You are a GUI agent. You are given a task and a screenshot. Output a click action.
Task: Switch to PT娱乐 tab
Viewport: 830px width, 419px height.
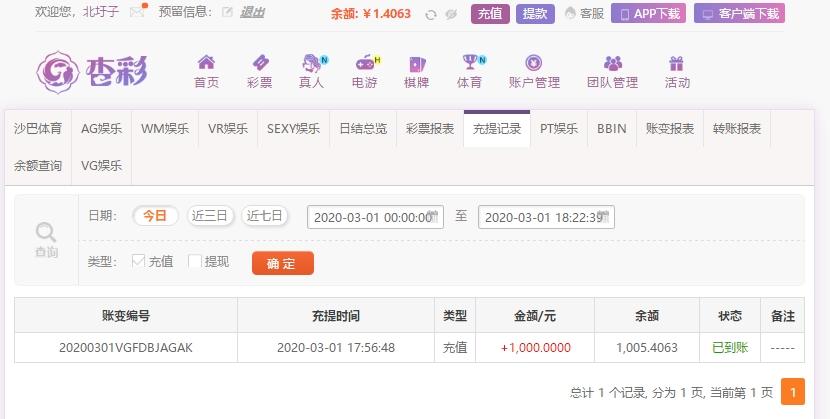pos(559,129)
